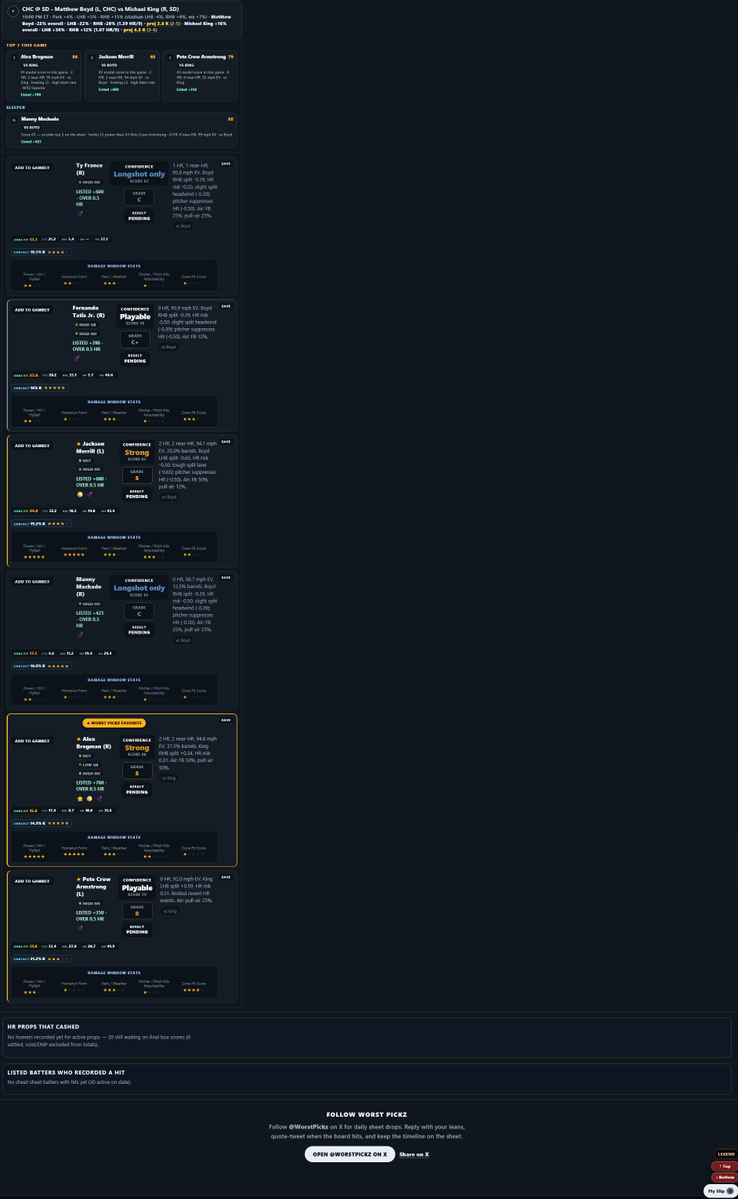Viewport: 738px width, 1199px height.
Task: Save the Jackson Merrill pick
Action: click(x=226, y=442)
